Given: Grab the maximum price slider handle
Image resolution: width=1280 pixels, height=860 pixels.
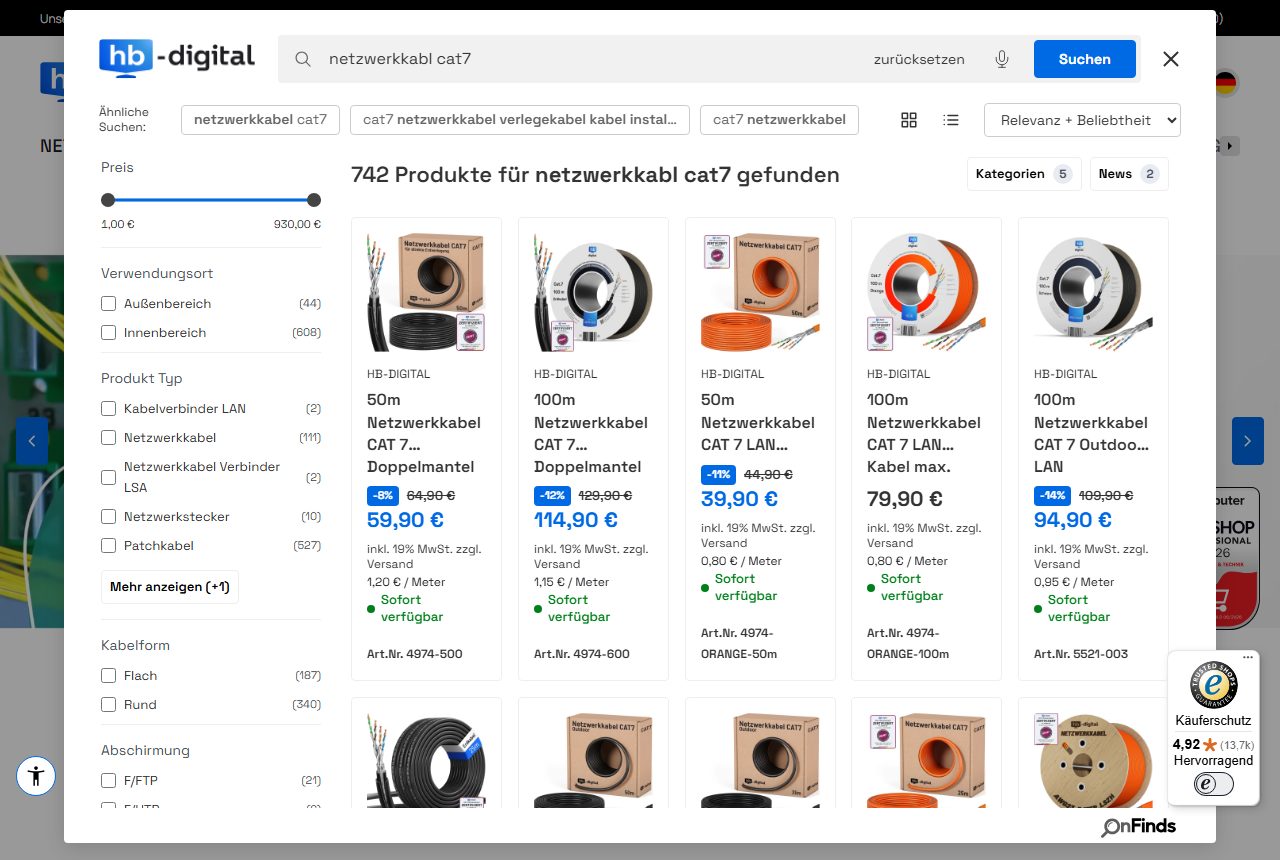Looking at the screenshot, I should click(x=314, y=200).
